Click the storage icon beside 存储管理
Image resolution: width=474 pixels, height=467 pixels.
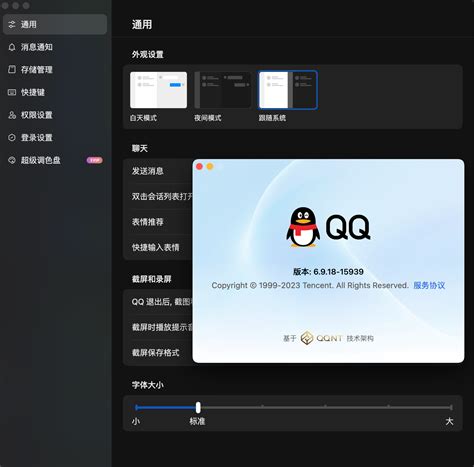(12, 69)
